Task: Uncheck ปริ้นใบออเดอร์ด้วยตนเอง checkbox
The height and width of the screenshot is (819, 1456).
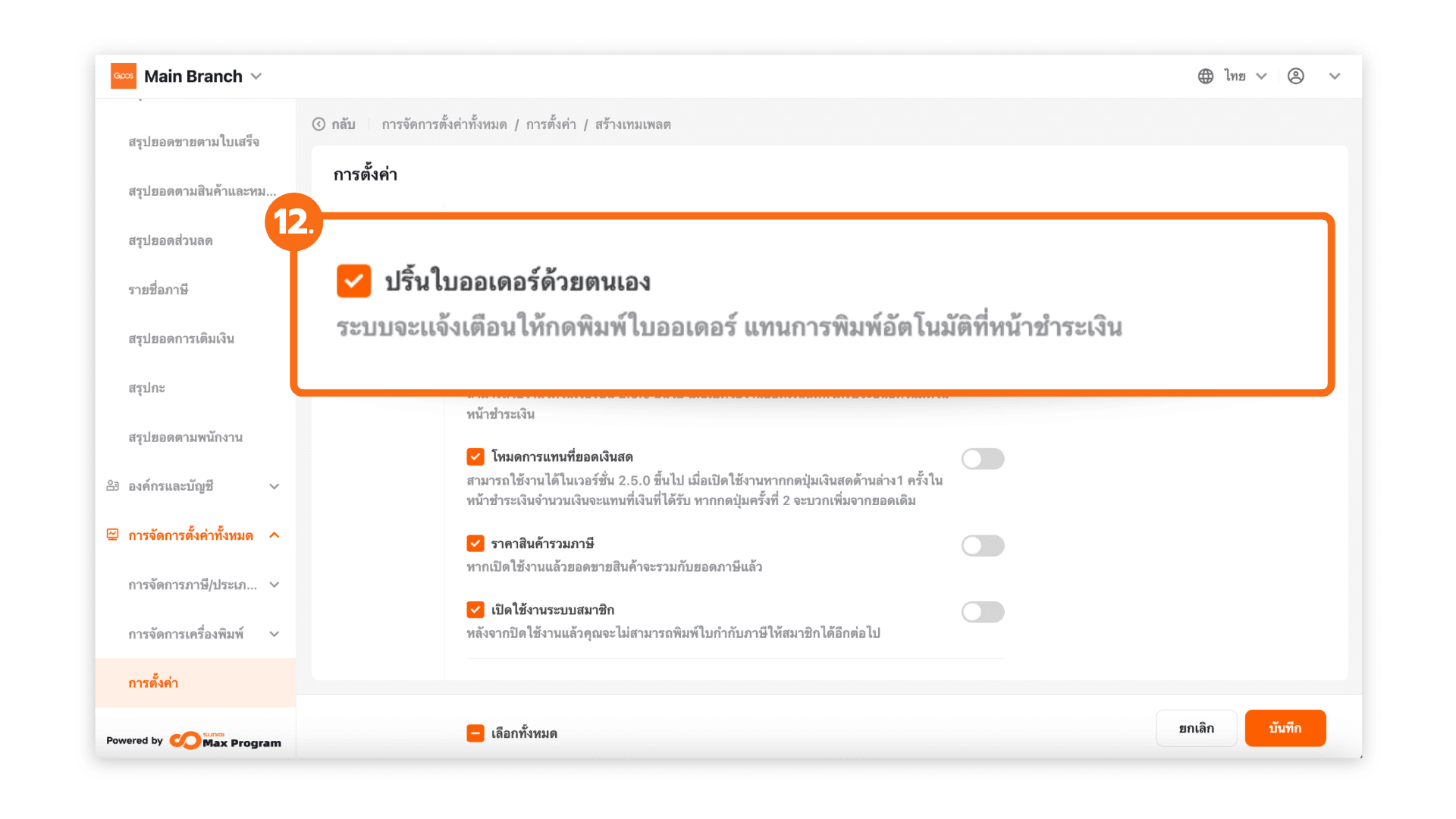Action: 353,281
